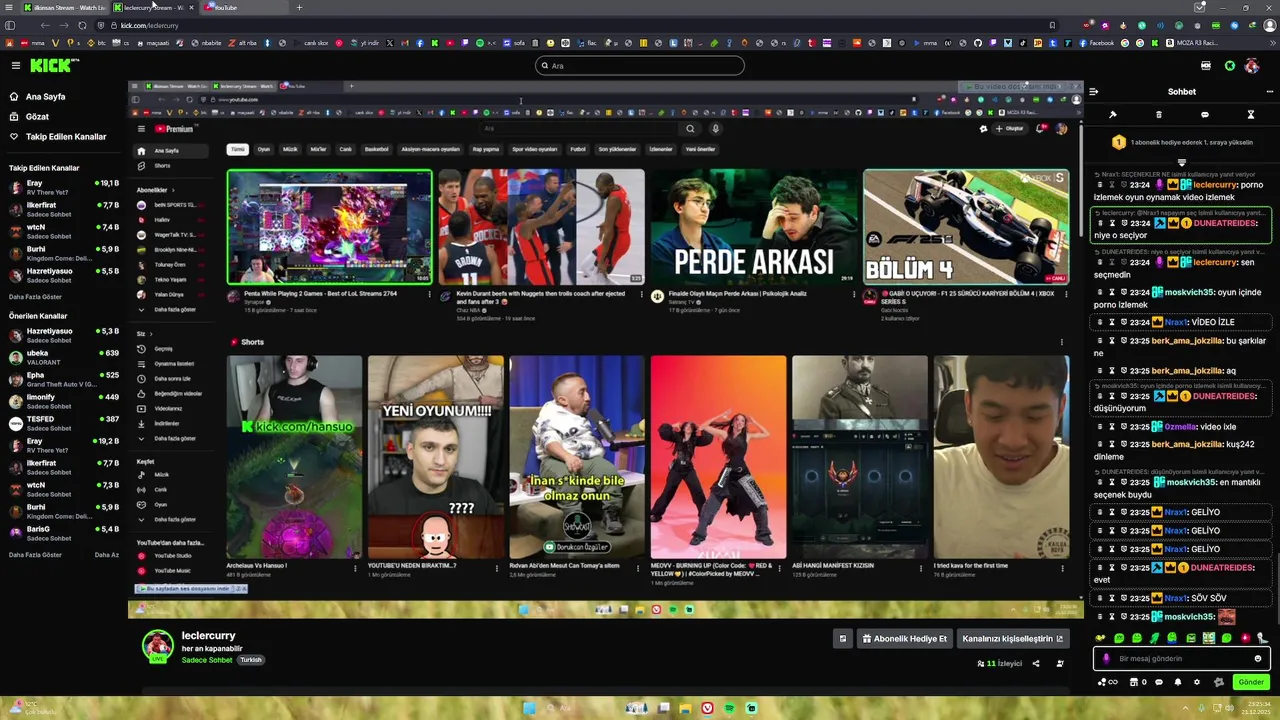Select Müzik filter chip in streamed YouTube

(290, 149)
